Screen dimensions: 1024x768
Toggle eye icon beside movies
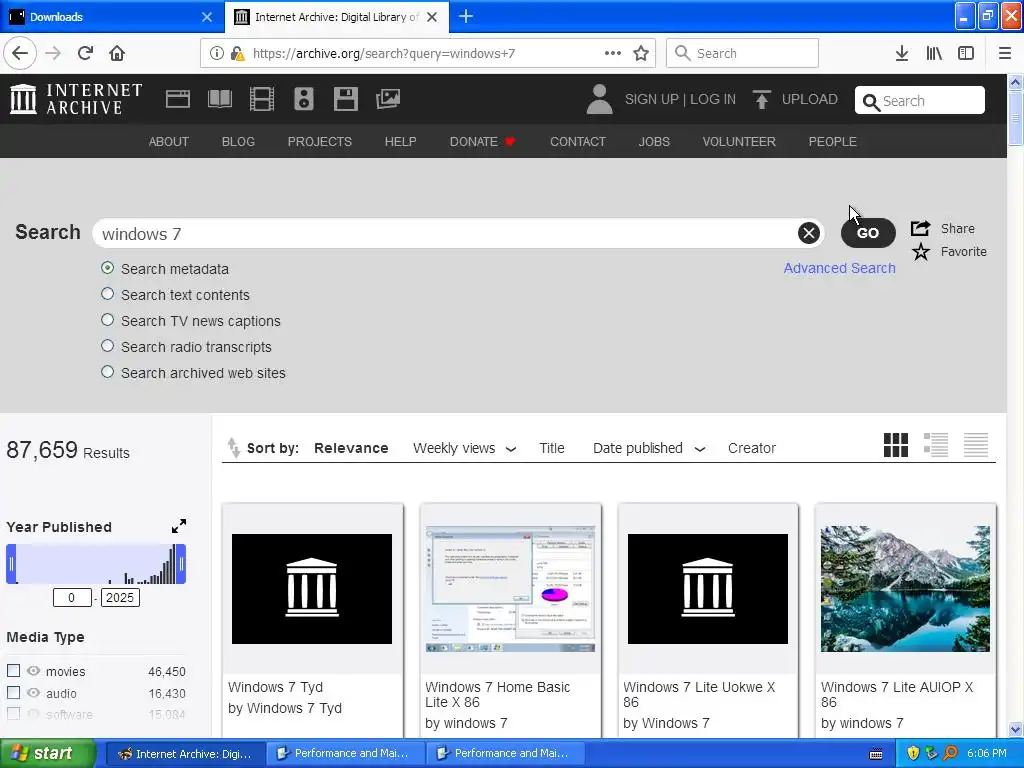coord(33,671)
